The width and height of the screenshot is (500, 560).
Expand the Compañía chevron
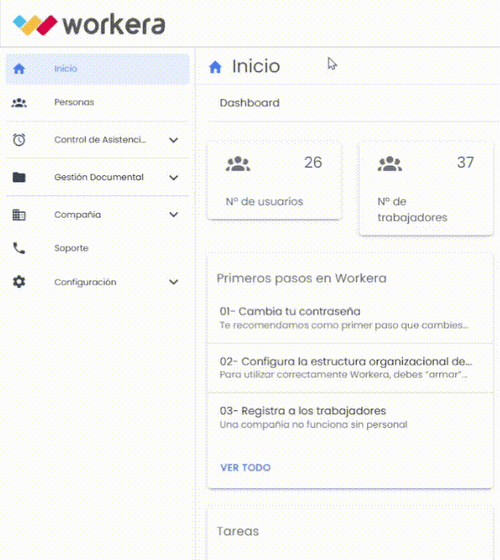[x=174, y=215]
